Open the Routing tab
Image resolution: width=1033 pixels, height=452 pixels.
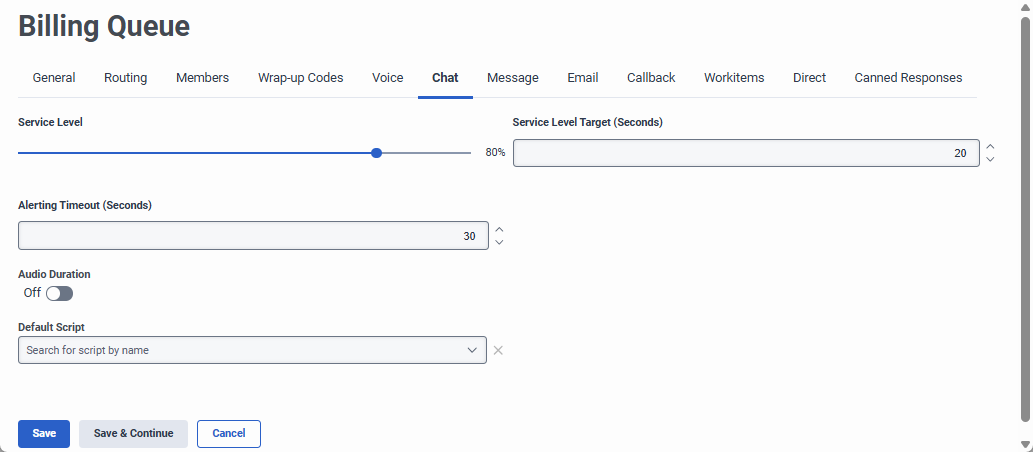pyautogui.click(x=126, y=78)
